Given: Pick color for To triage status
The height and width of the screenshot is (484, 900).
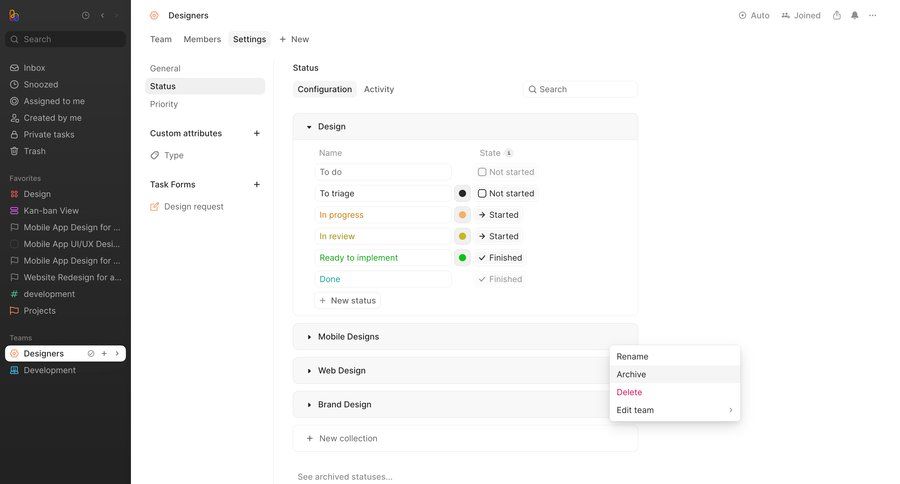Looking at the screenshot, I should click(463, 193).
